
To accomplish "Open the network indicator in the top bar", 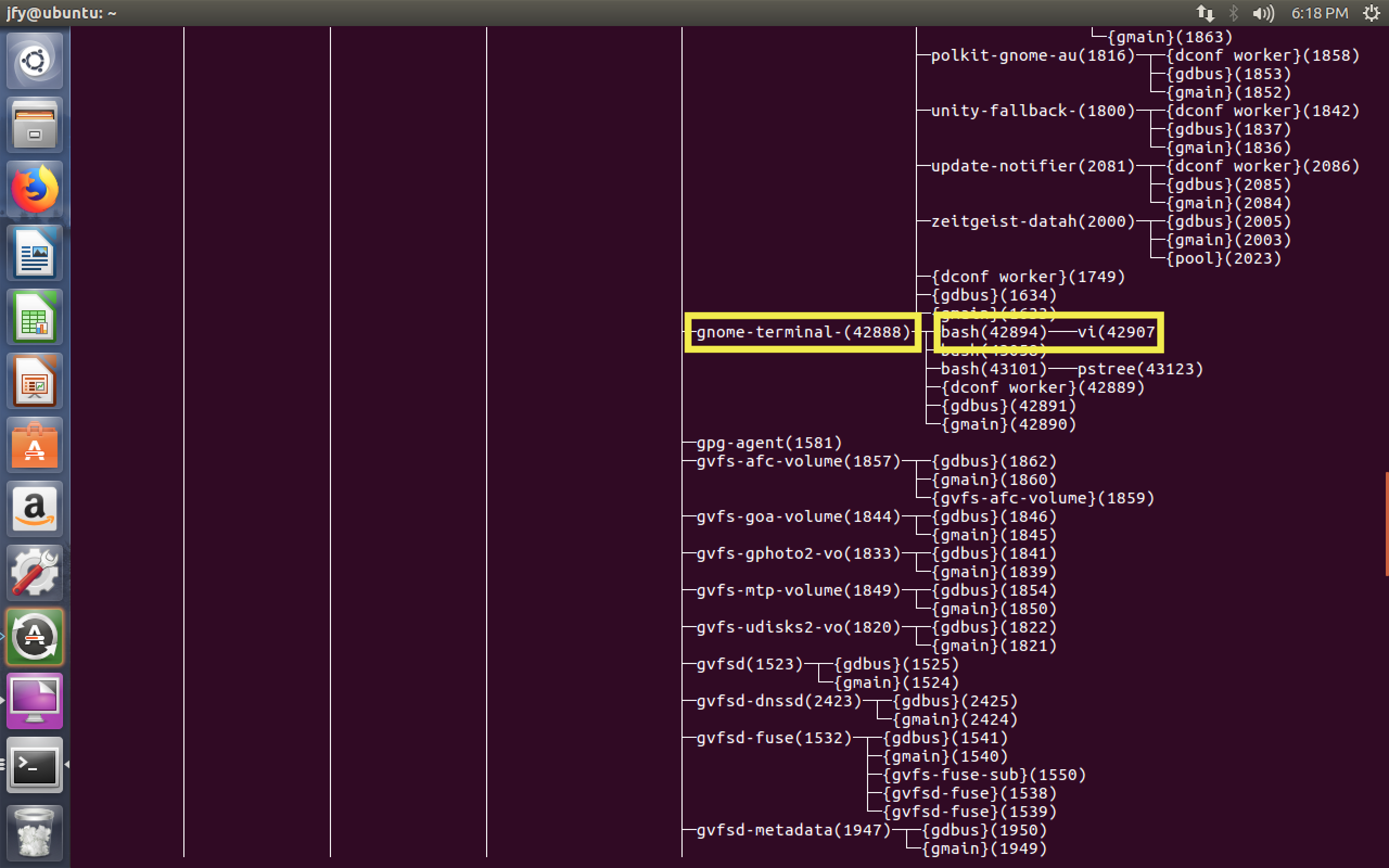I will coord(1205,12).
